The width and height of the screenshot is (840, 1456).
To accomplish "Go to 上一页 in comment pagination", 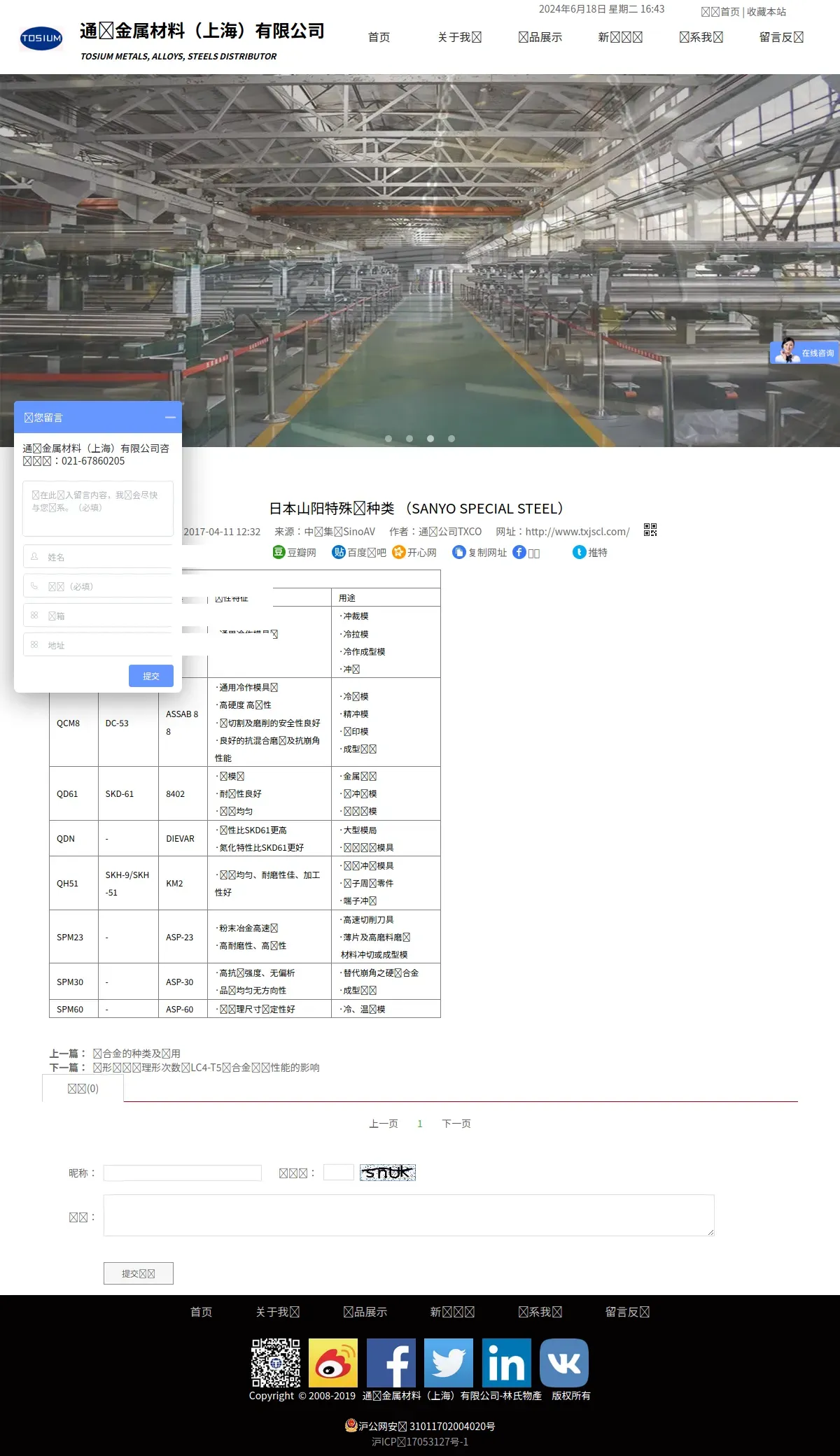I will tap(384, 1124).
